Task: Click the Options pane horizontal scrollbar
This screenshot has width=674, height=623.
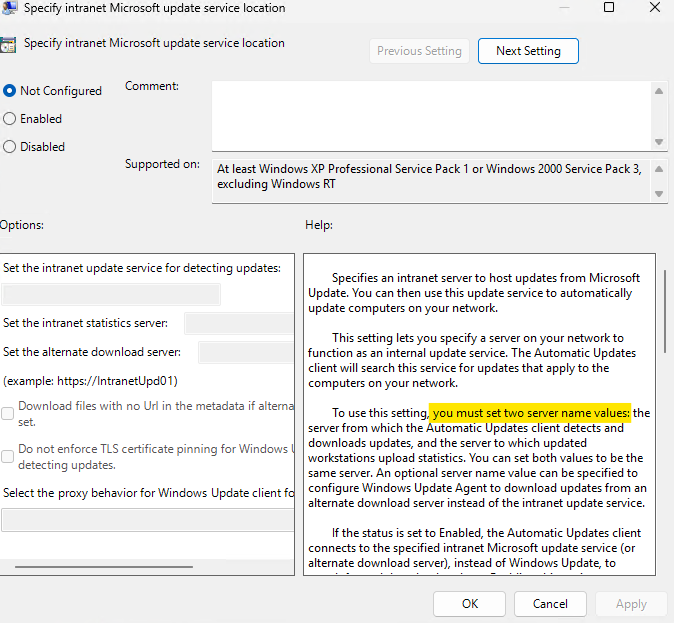Action: [104, 567]
